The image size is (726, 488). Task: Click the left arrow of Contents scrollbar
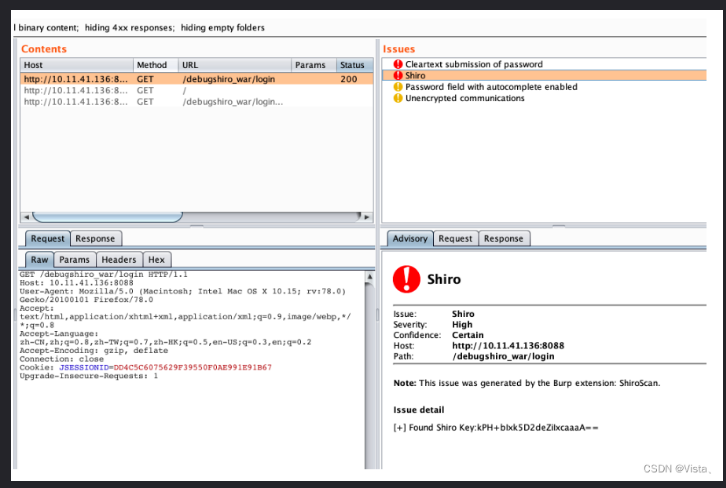point(26,217)
